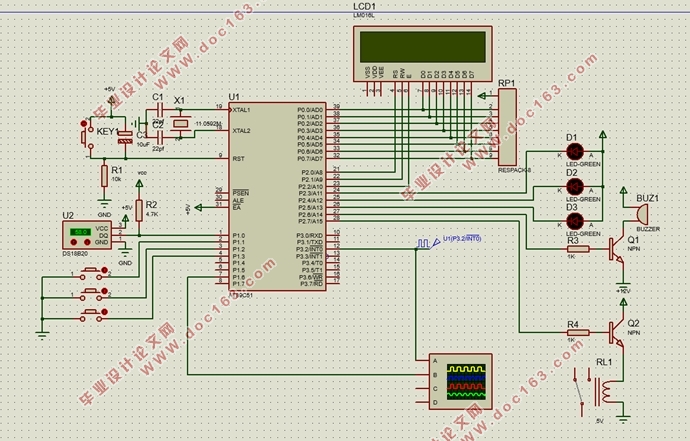Click the 'RESPACK-8' value text
This screenshot has width=690, height=441.
[515, 170]
